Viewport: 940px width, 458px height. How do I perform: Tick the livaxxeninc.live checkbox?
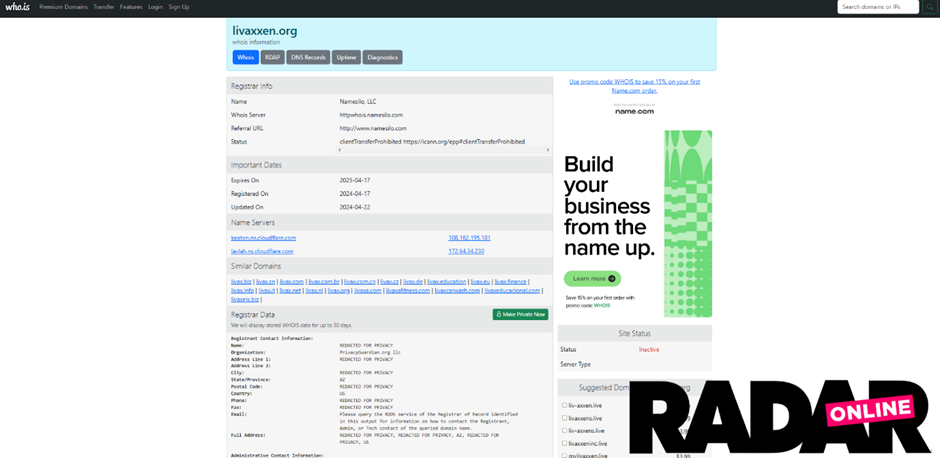point(564,443)
